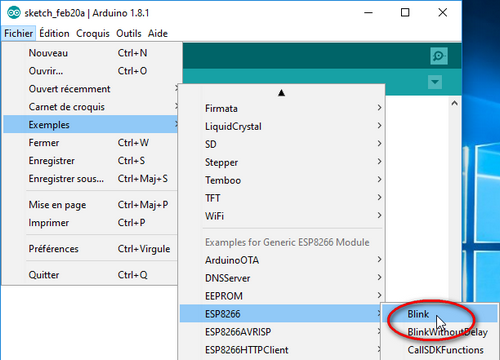Select the Exemples menu entry
The height and width of the screenshot is (360, 500).
click(90, 125)
